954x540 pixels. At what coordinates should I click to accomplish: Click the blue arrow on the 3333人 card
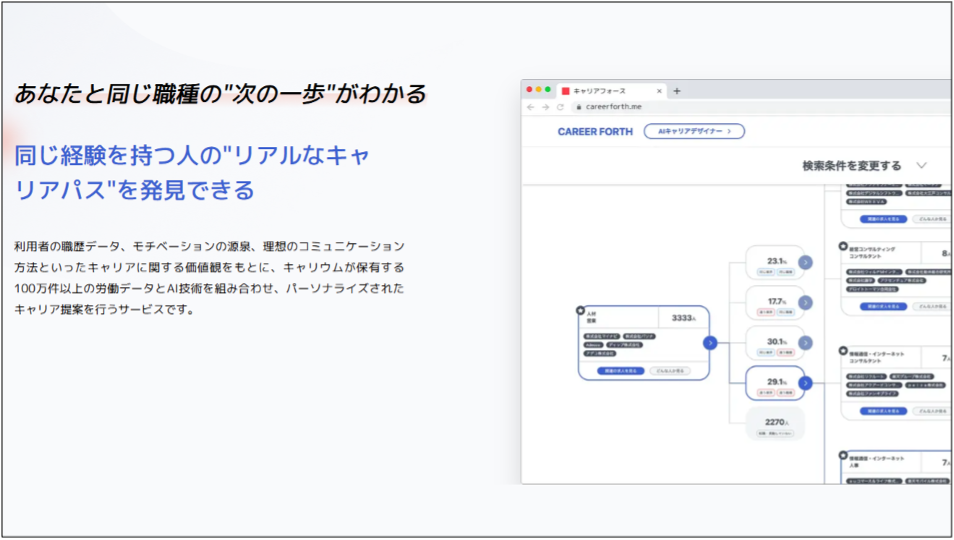710,343
